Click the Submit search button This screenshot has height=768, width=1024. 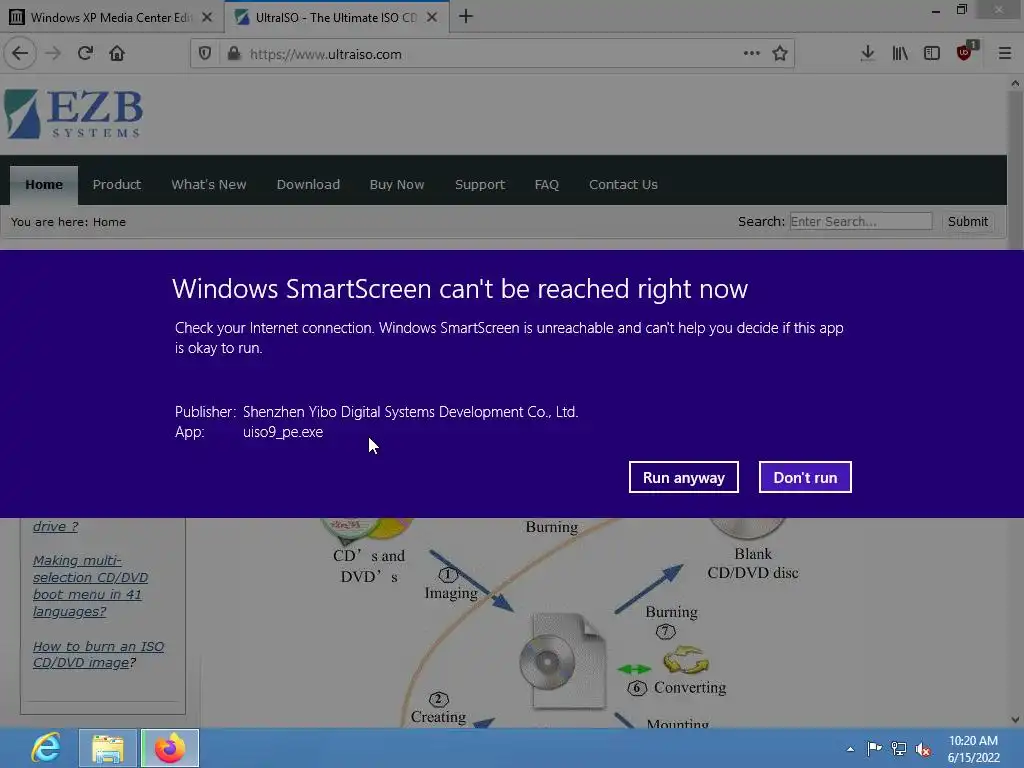point(968,221)
